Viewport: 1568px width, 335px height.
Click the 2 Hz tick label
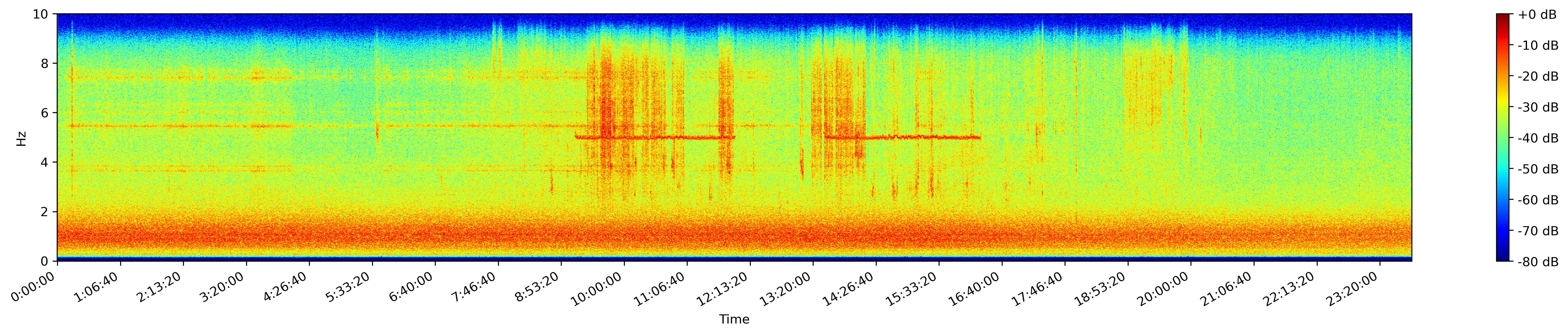coord(44,212)
